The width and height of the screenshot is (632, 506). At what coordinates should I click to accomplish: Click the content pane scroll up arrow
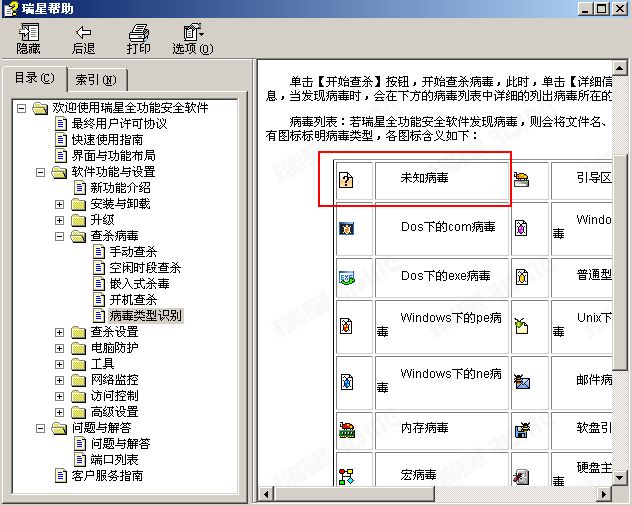tap(619, 67)
